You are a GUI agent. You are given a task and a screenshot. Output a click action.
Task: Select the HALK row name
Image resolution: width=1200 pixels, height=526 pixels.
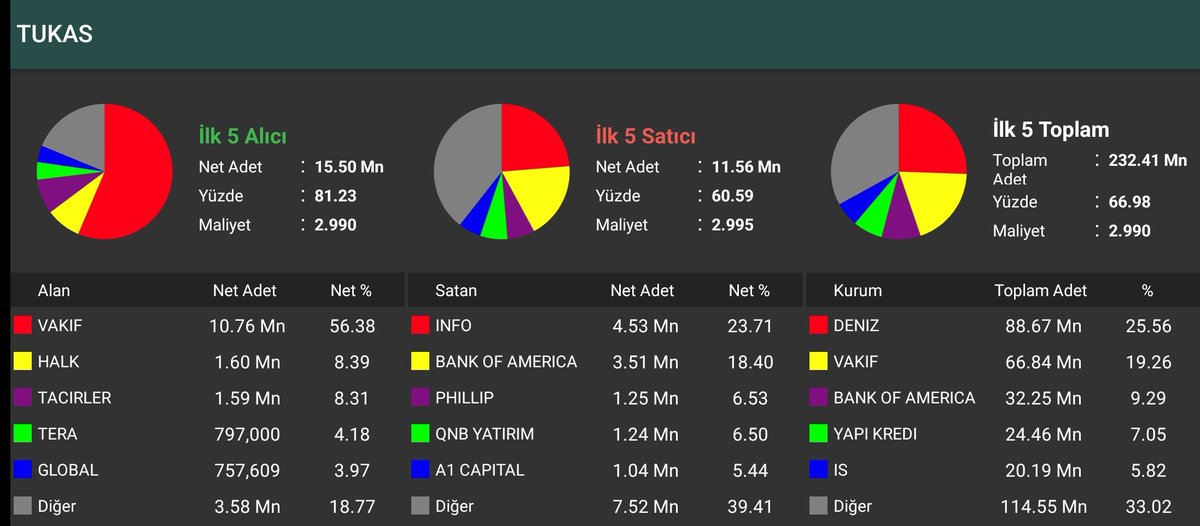point(59,362)
